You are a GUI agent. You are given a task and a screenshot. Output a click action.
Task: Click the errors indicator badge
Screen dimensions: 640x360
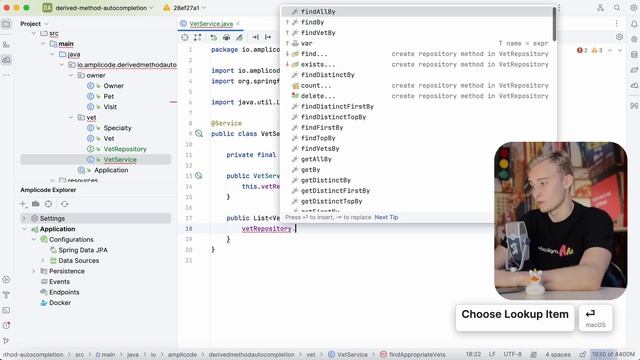582,50
